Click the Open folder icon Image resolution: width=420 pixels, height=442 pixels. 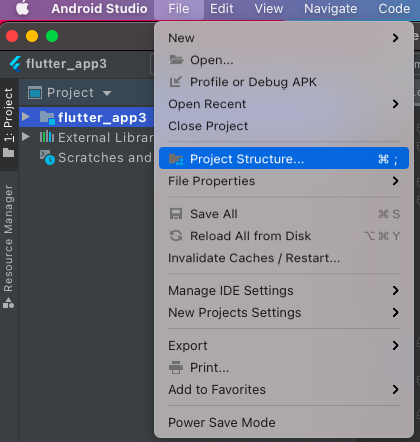pyautogui.click(x=176, y=60)
